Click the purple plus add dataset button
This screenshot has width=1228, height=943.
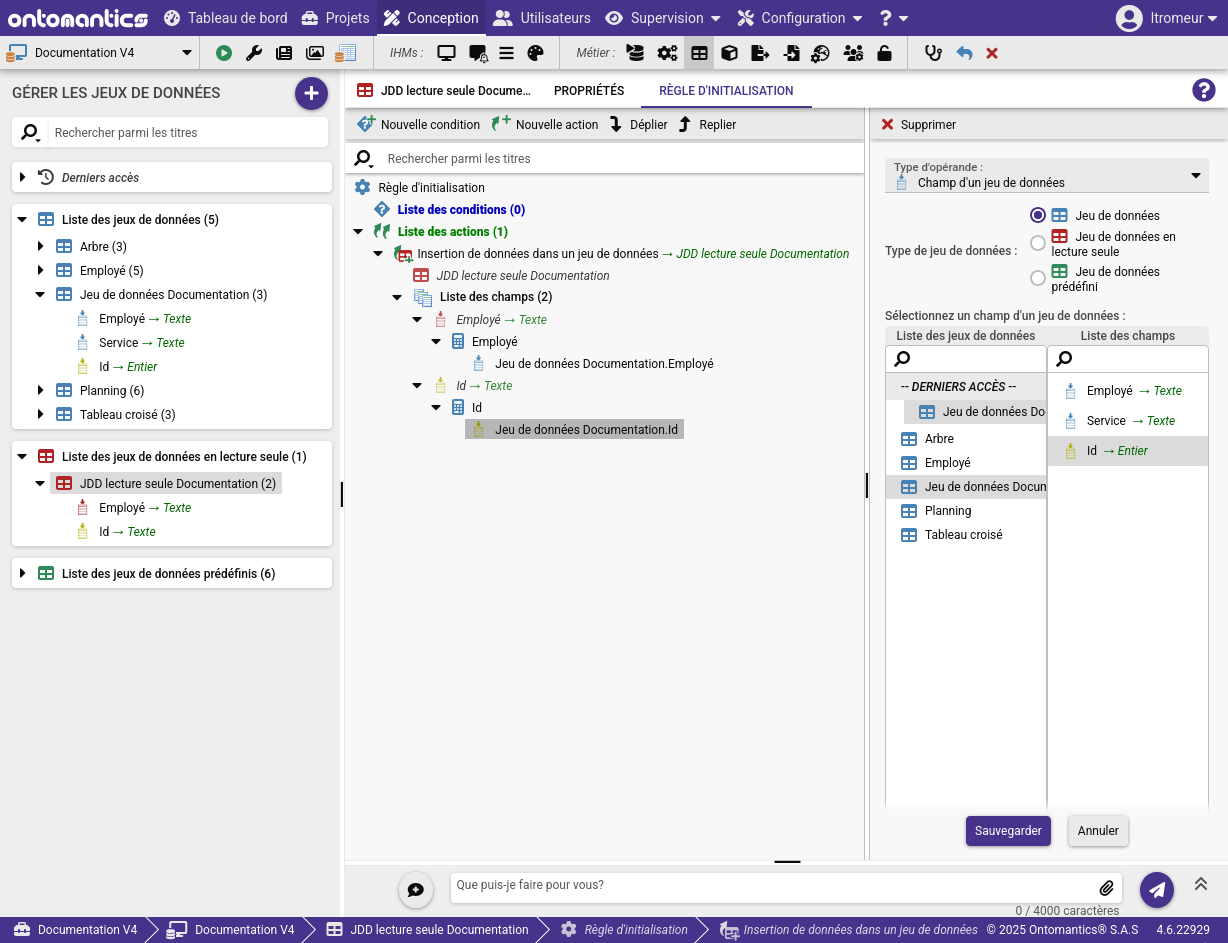click(x=311, y=93)
